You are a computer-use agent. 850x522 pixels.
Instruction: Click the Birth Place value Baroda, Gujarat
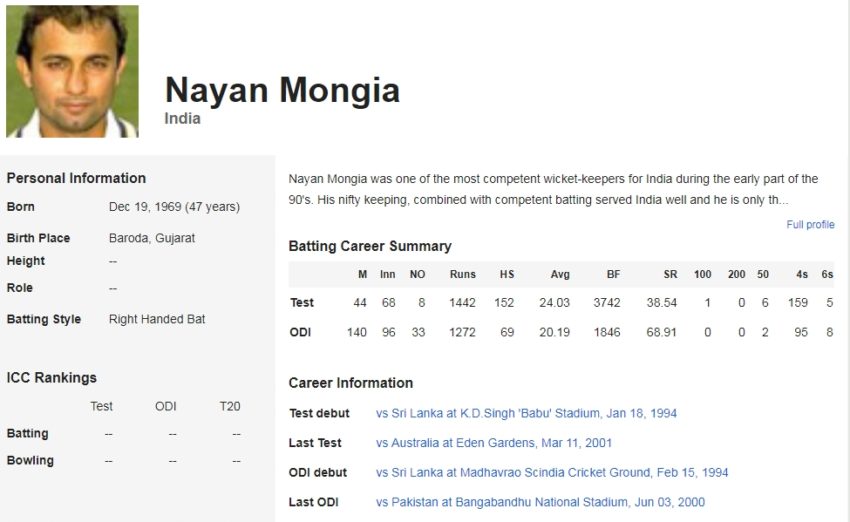[152, 238]
